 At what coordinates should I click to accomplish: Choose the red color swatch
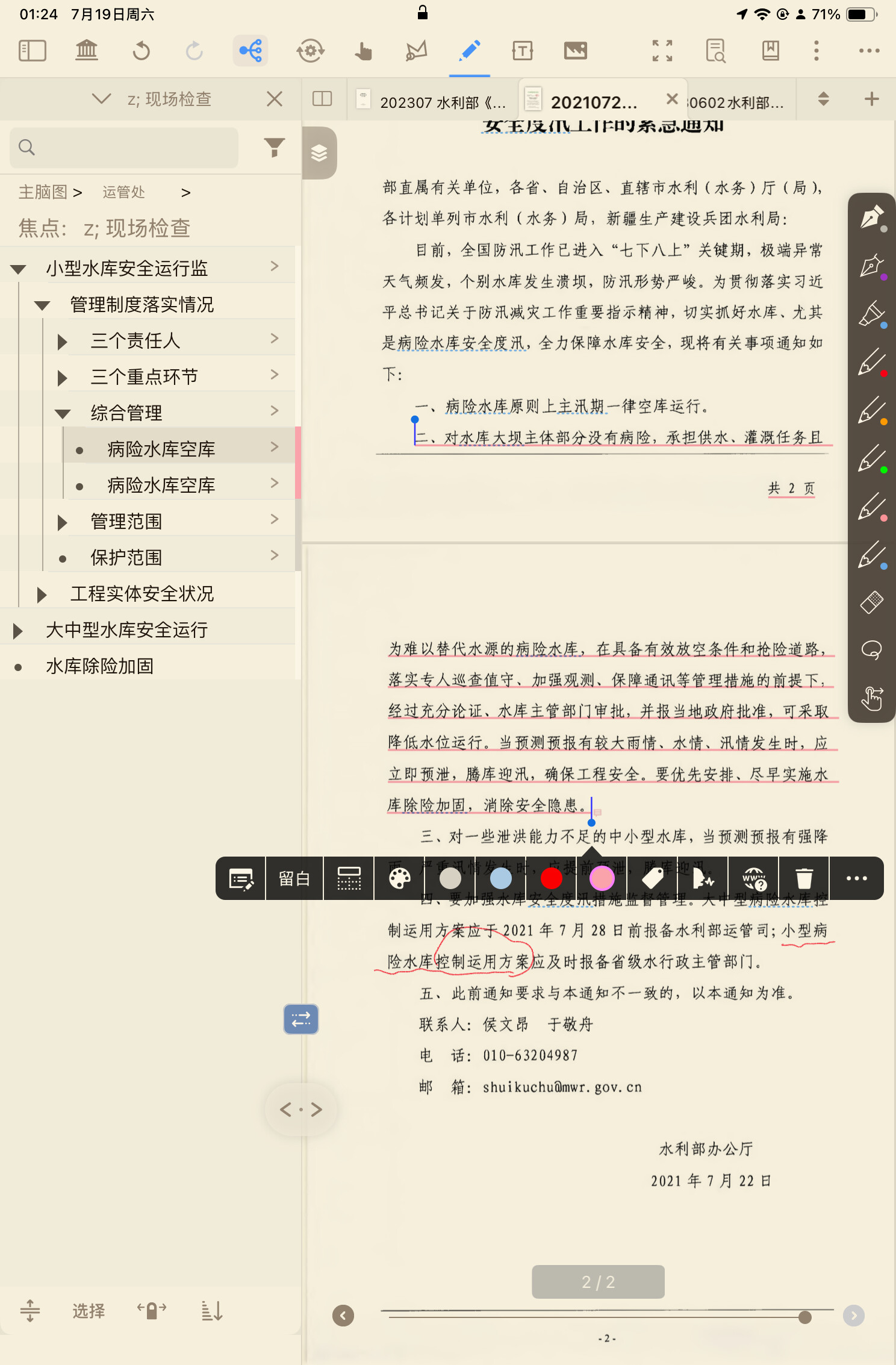click(x=551, y=879)
